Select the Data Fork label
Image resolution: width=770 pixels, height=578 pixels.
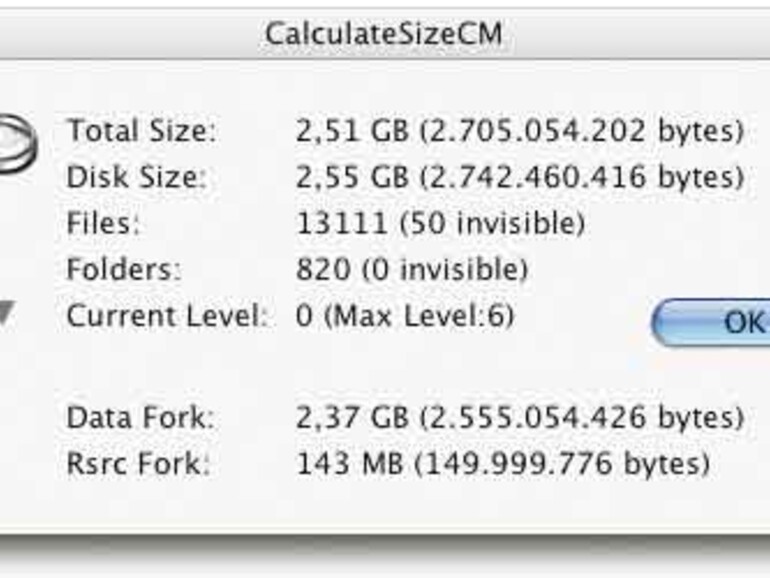pyautogui.click(x=140, y=418)
